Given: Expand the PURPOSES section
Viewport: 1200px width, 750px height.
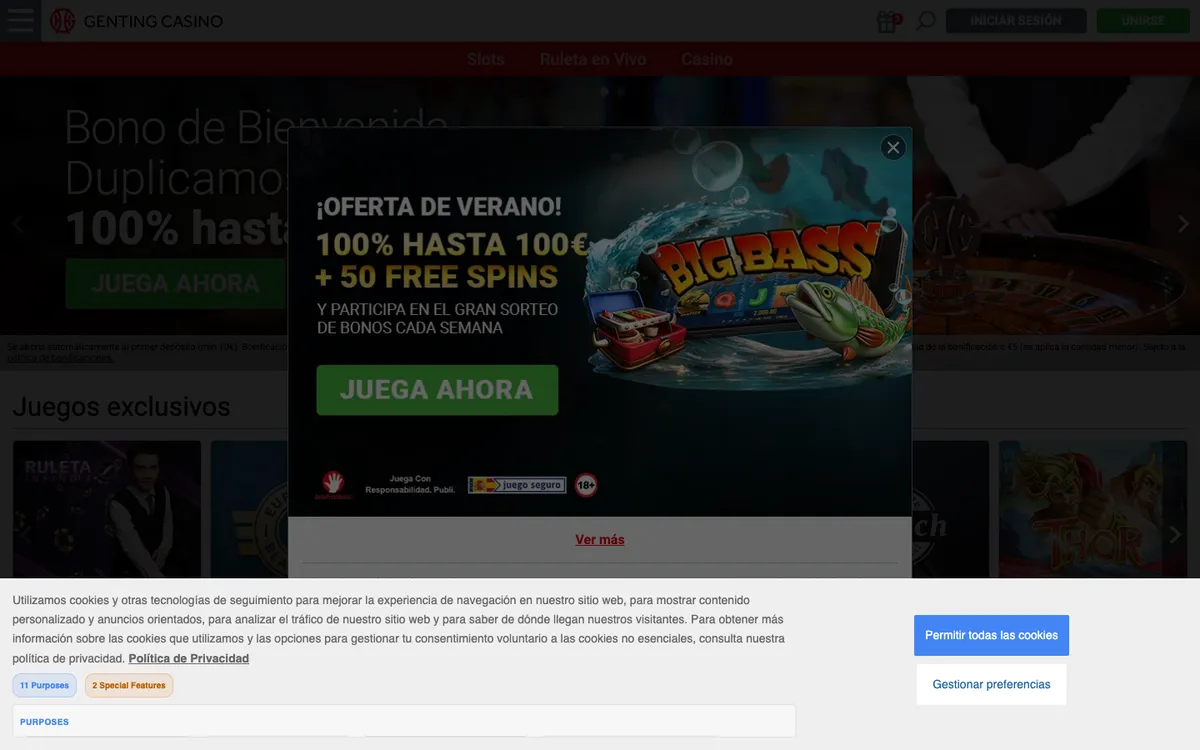Looking at the screenshot, I should pyautogui.click(x=404, y=721).
